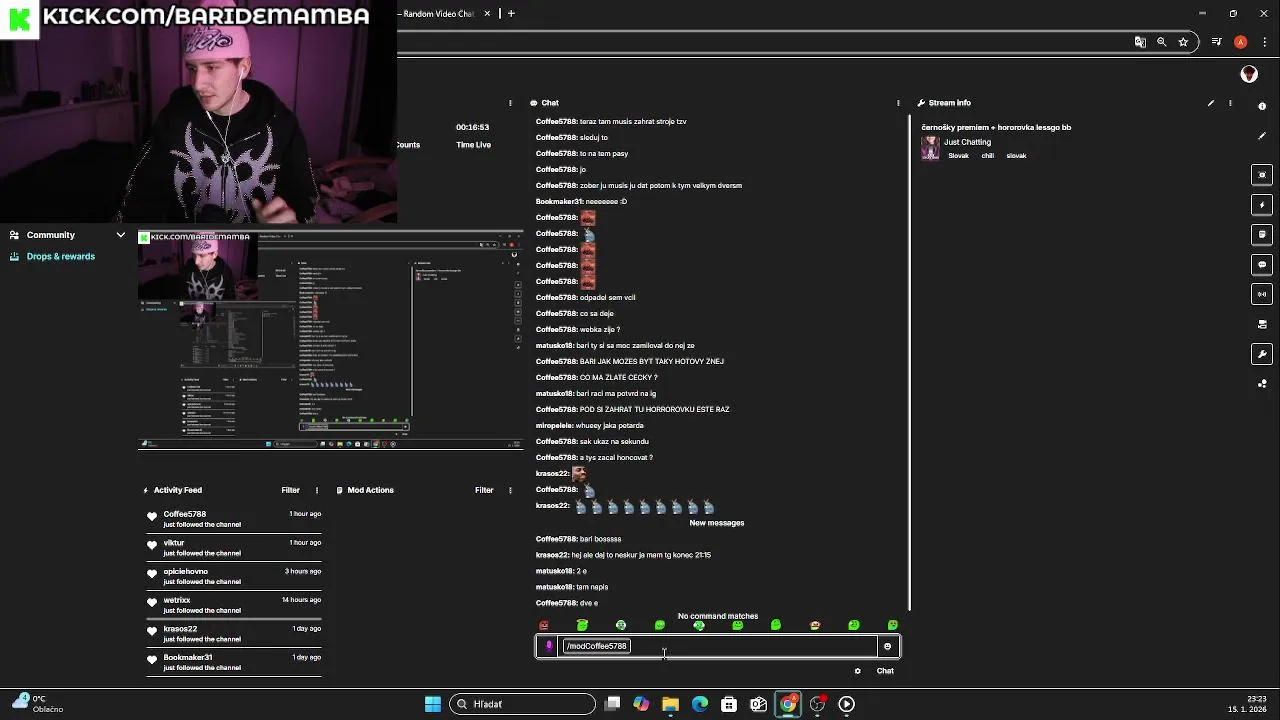Click the Chat panel header
Image resolution: width=1280 pixels, height=720 pixels.
(x=550, y=103)
